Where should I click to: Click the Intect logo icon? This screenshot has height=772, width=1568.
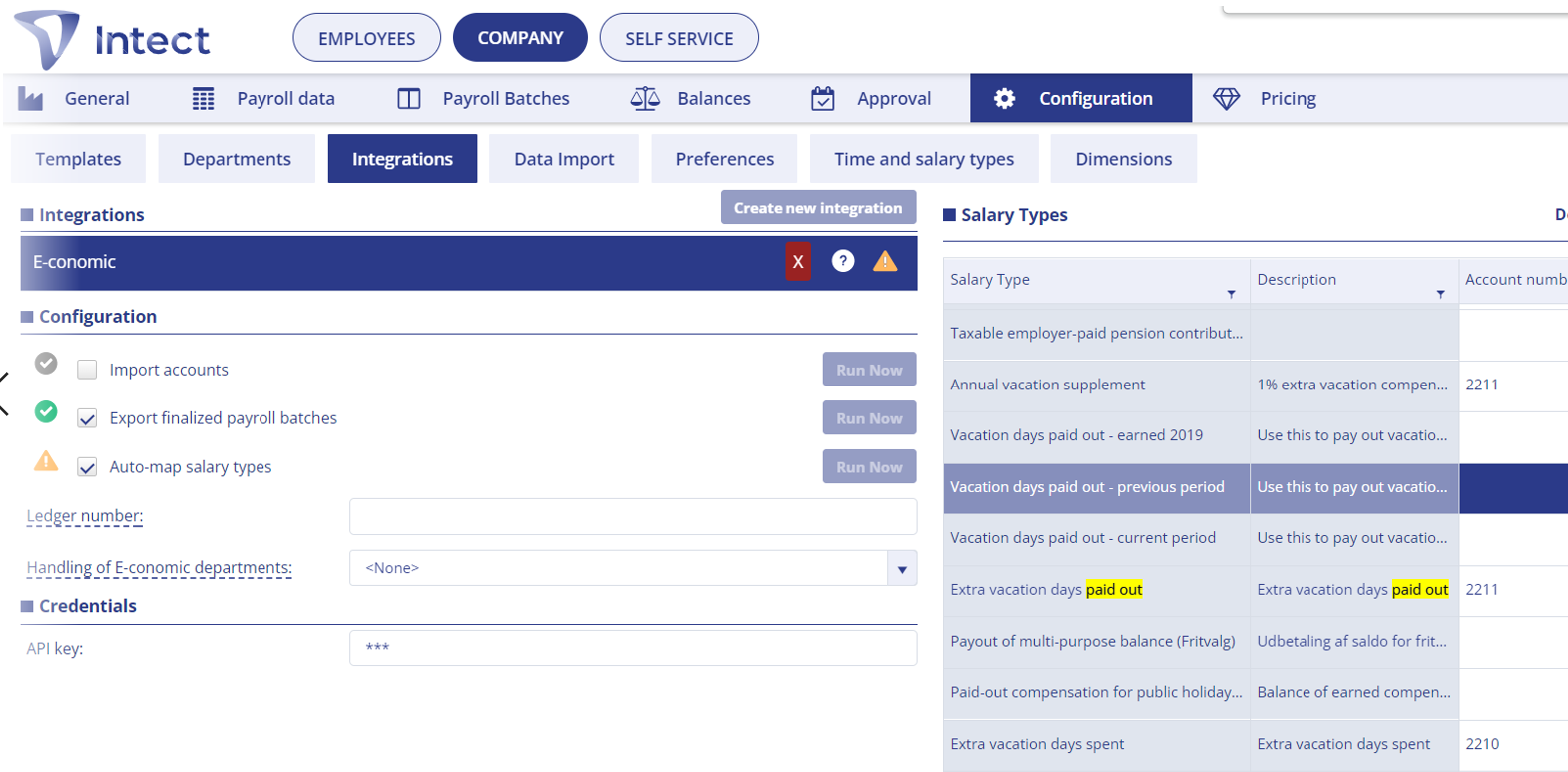(47, 39)
